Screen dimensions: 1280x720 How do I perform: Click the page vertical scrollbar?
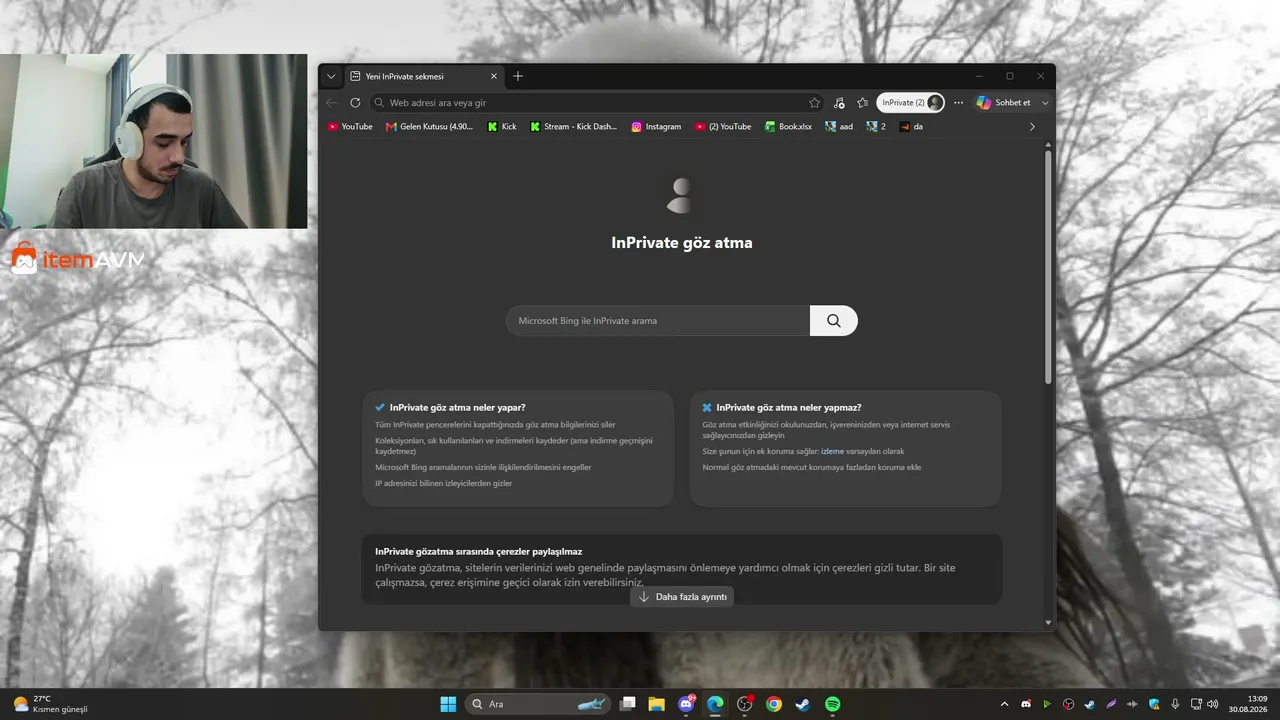point(1048,266)
